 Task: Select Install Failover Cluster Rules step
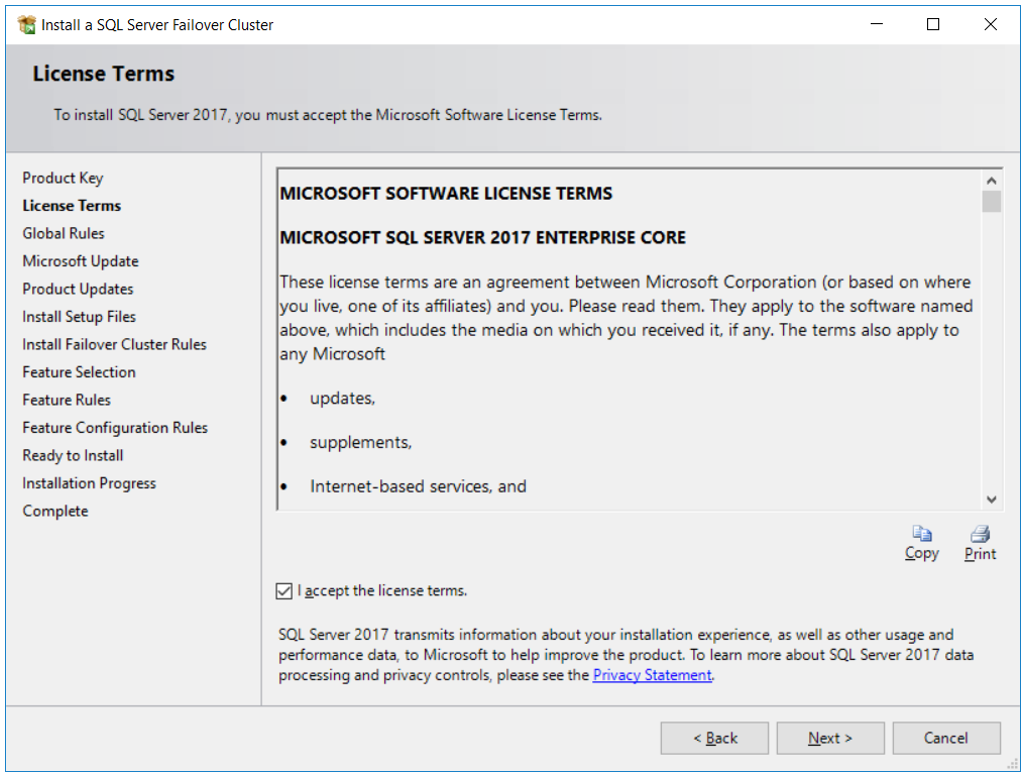(114, 344)
